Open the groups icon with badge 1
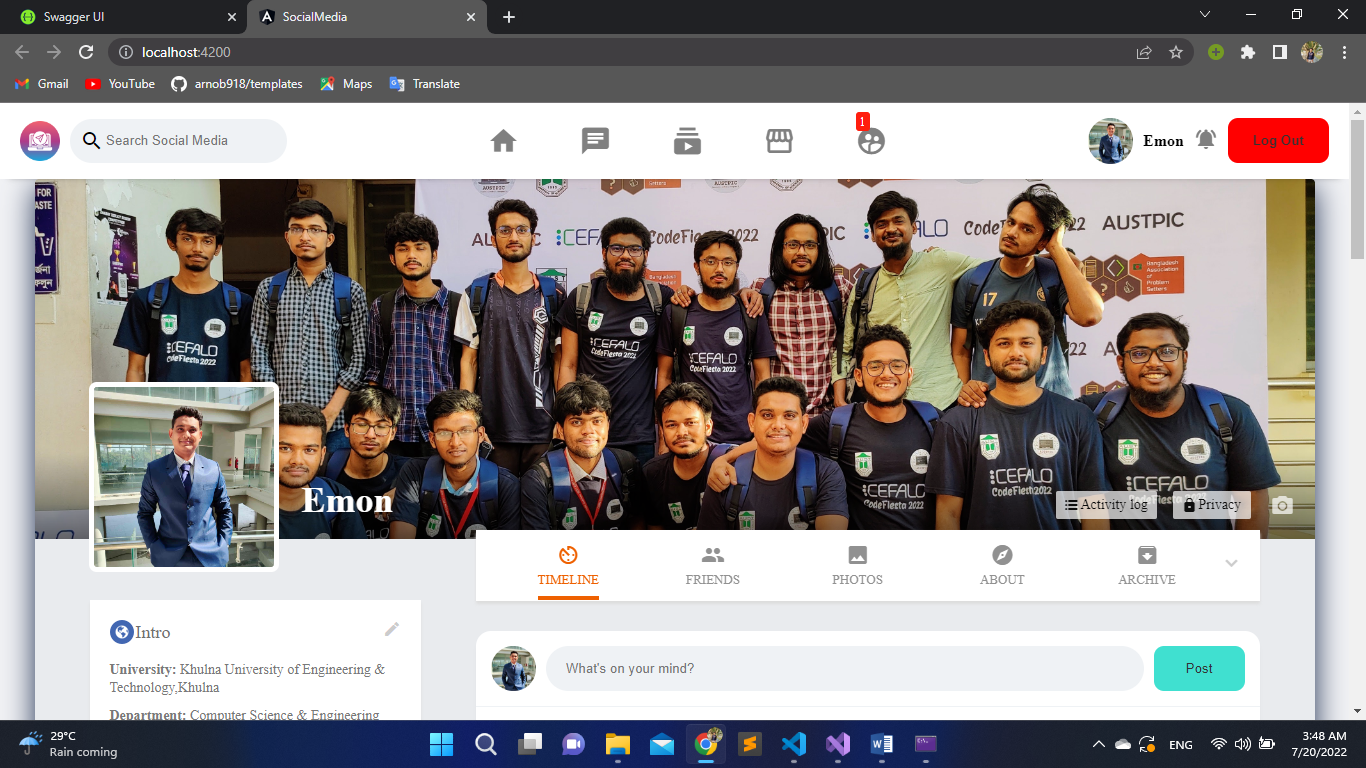 (x=871, y=141)
